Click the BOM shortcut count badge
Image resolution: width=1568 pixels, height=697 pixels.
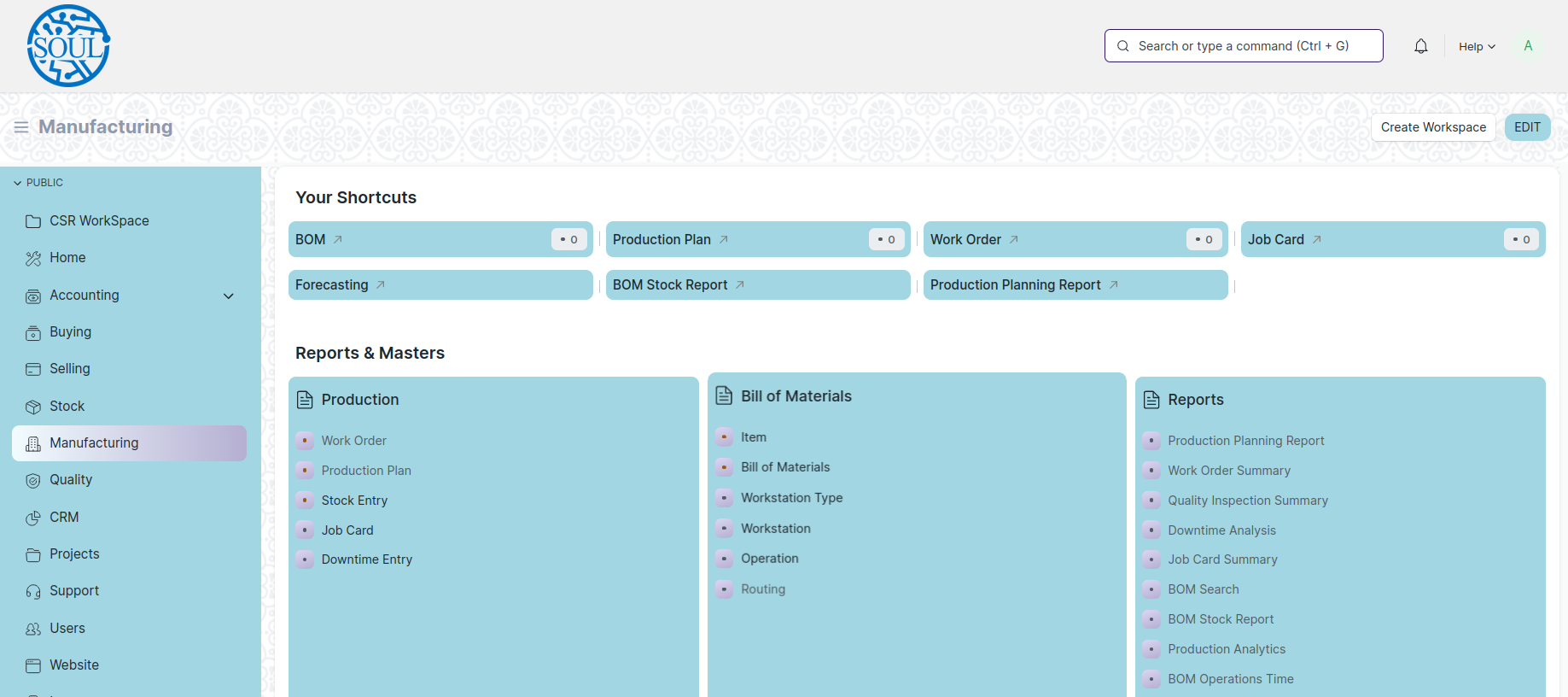click(568, 240)
